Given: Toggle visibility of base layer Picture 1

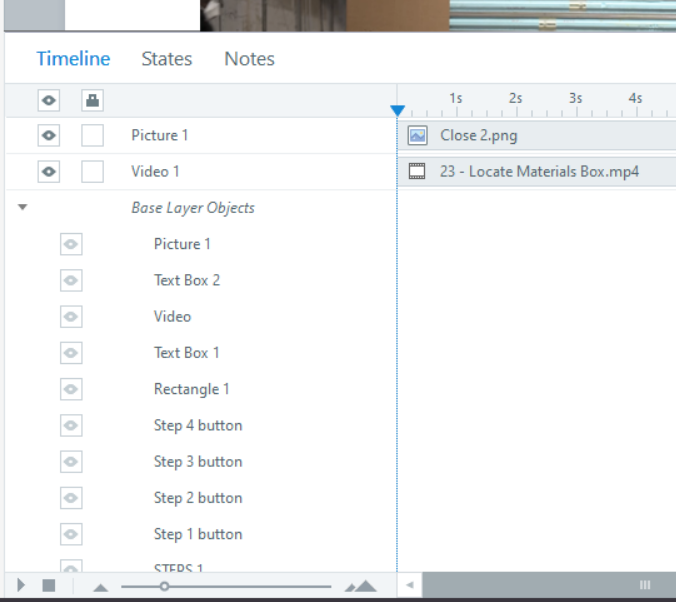Looking at the screenshot, I should [71, 244].
